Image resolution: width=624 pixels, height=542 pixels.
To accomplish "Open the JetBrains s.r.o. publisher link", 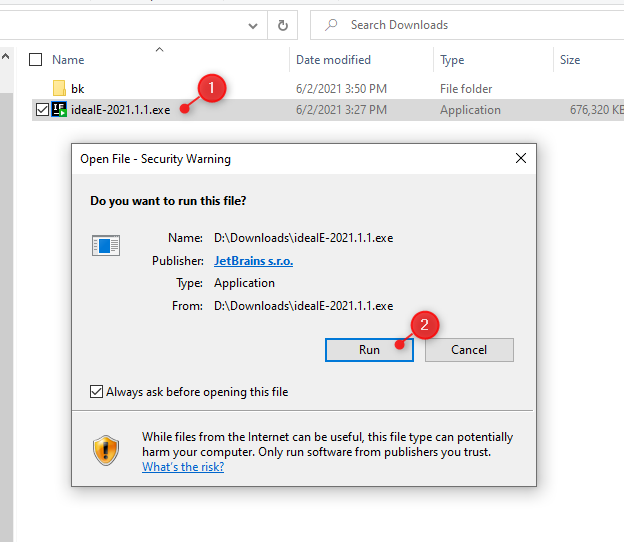I will pos(254,261).
